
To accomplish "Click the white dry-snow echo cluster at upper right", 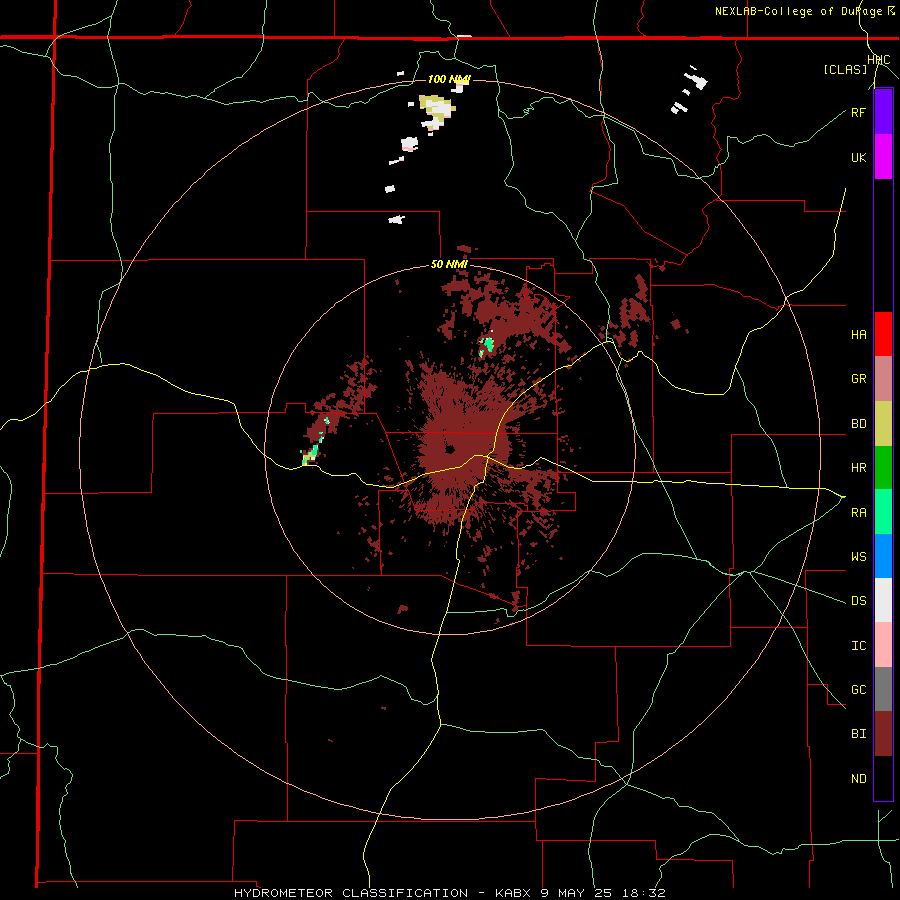I will (689, 89).
